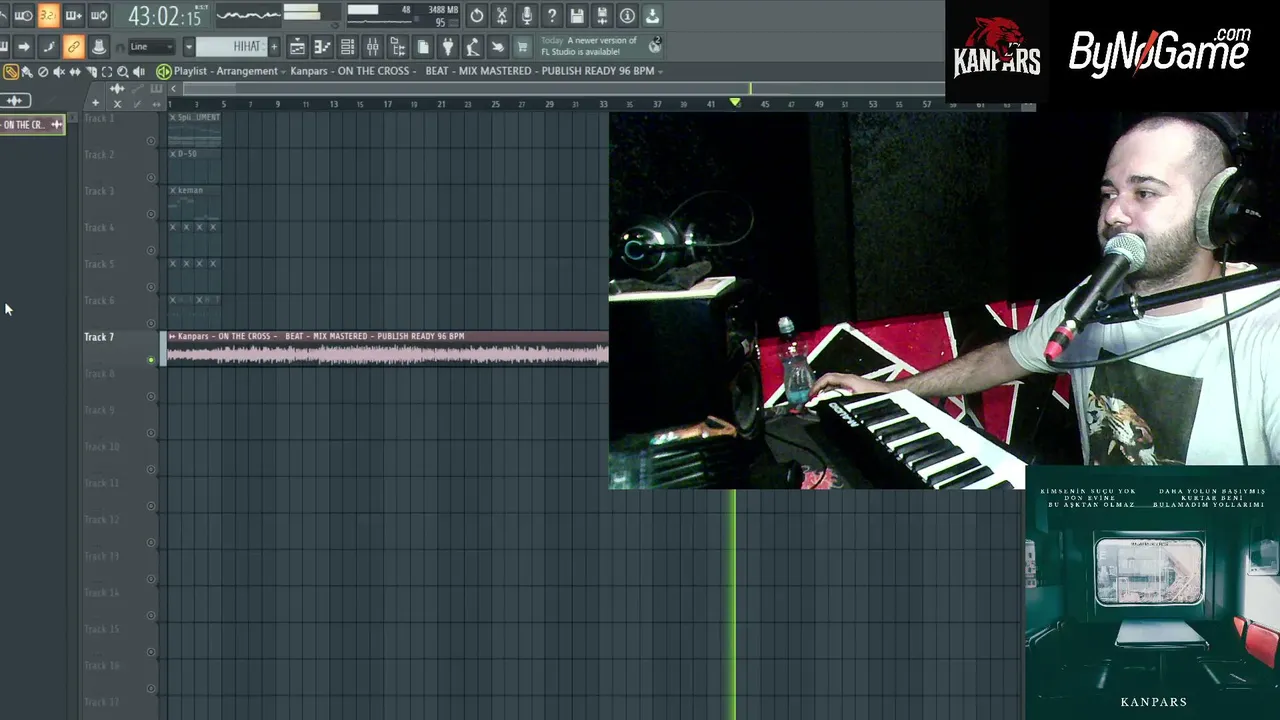Select the Zoom magnifier tool in Playlist
The height and width of the screenshot is (720, 1280).
(x=123, y=71)
